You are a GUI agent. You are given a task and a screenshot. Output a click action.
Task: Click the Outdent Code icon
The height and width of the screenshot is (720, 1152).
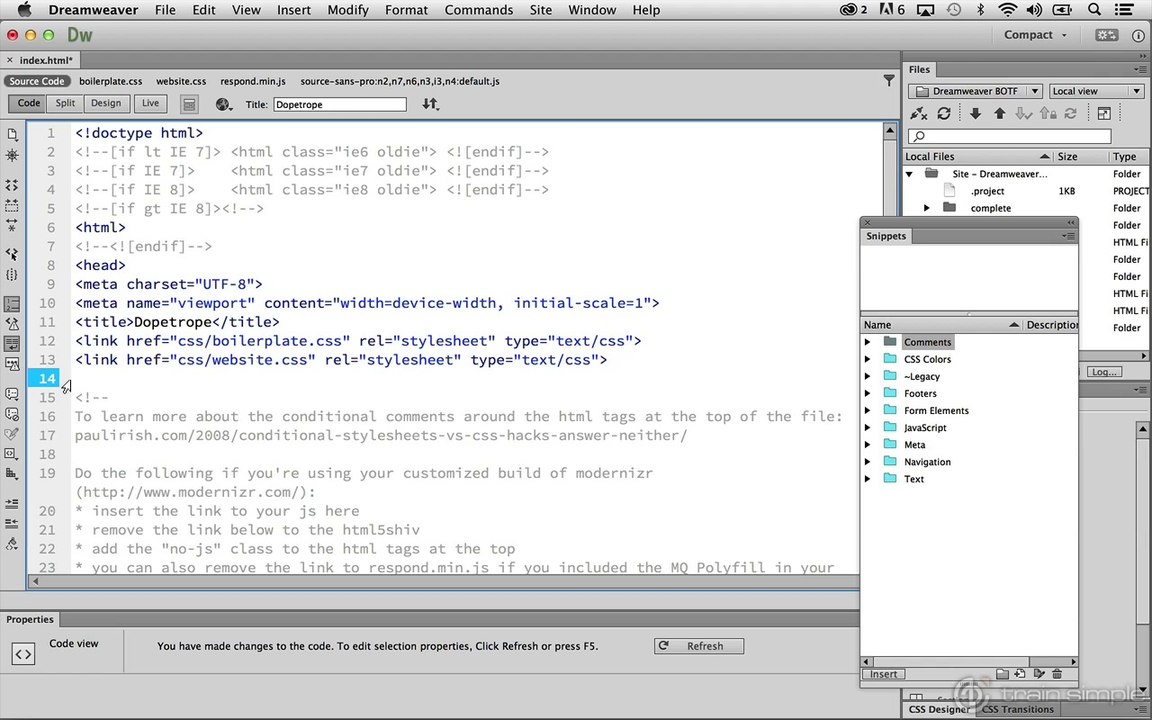tap(12, 523)
